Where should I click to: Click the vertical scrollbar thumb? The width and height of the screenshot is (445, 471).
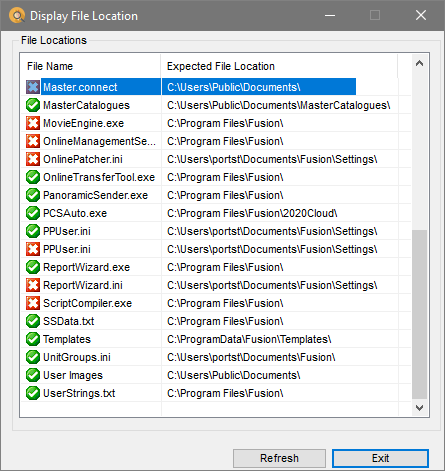tap(419, 314)
